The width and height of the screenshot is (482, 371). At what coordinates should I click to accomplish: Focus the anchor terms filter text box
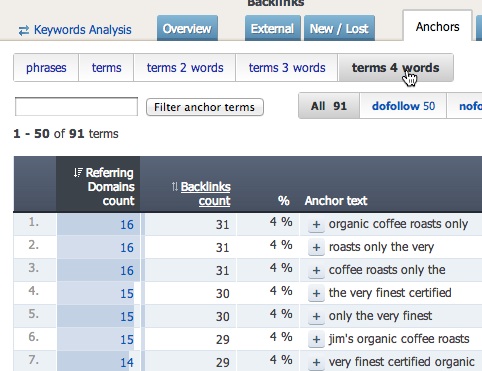point(76,107)
